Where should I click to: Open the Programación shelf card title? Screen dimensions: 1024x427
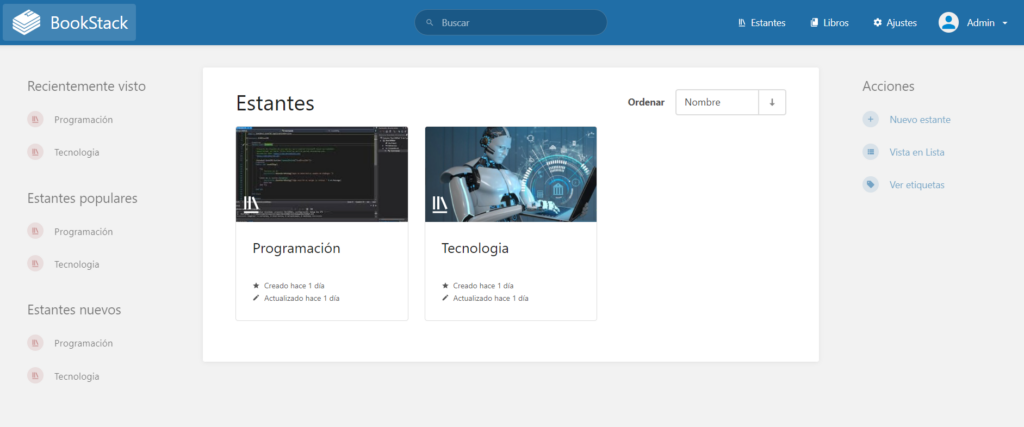(296, 248)
